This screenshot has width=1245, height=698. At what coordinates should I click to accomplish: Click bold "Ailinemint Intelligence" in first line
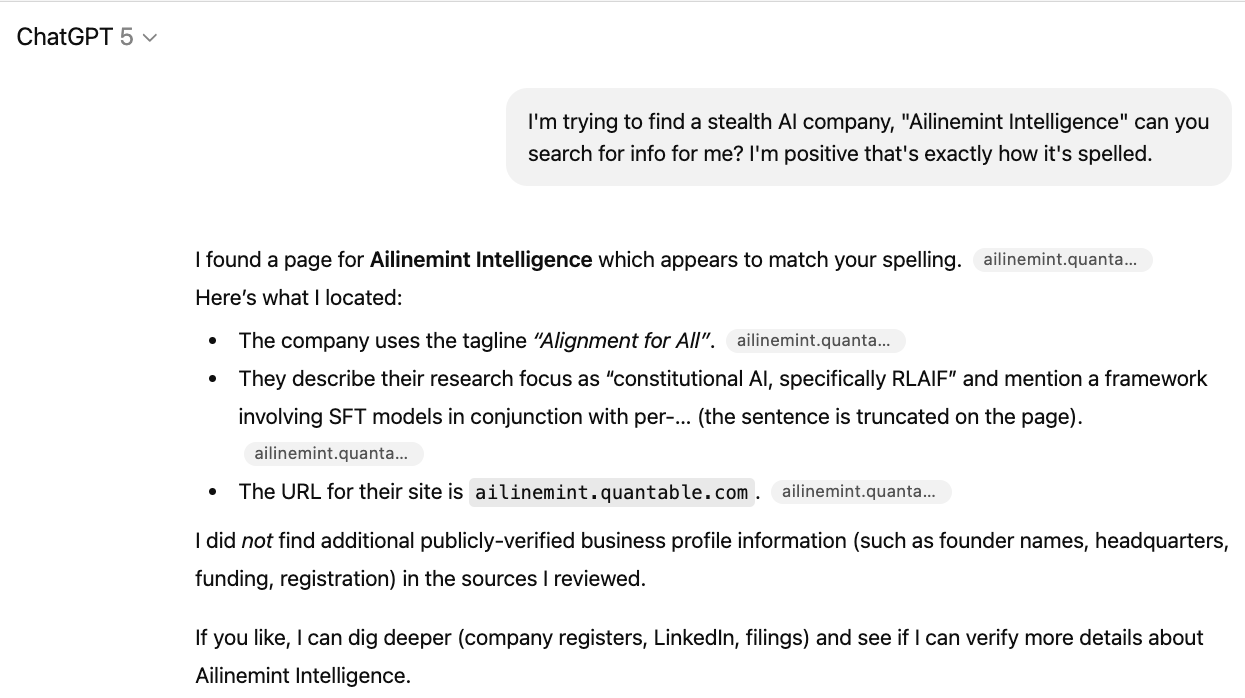pos(480,260)
